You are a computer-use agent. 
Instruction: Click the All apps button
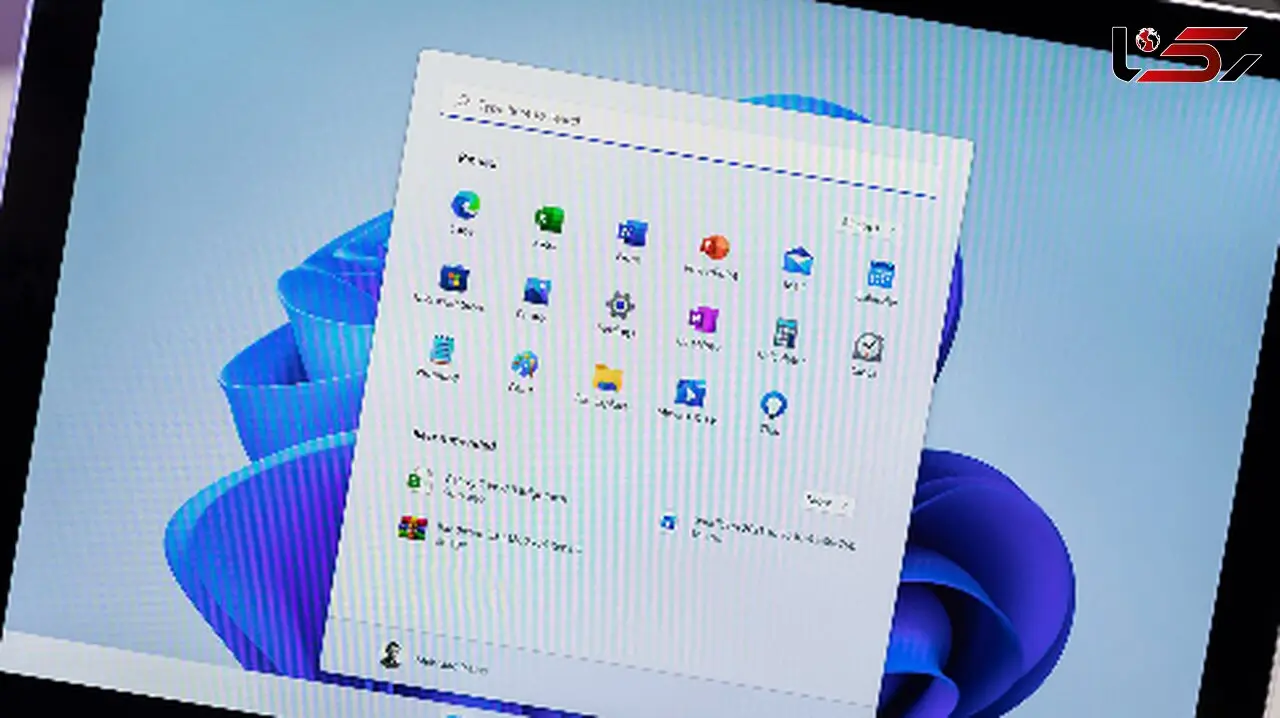[865, 225]
